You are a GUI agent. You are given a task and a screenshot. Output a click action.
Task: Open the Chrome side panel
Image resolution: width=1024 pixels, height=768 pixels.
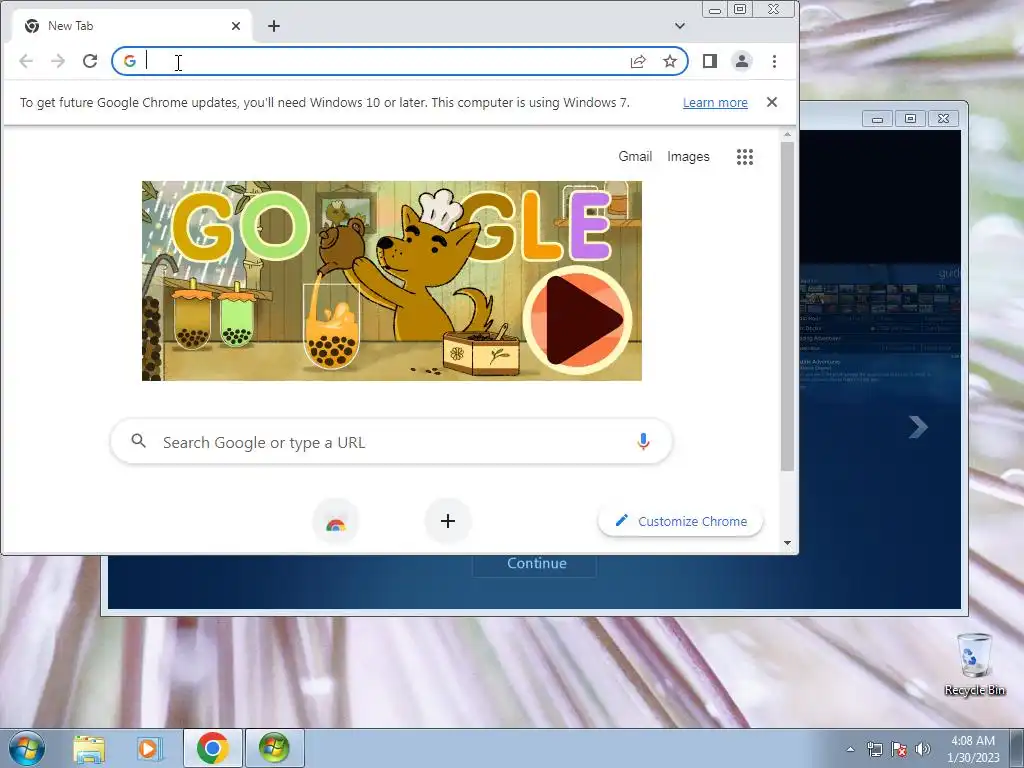coord(710,61)
